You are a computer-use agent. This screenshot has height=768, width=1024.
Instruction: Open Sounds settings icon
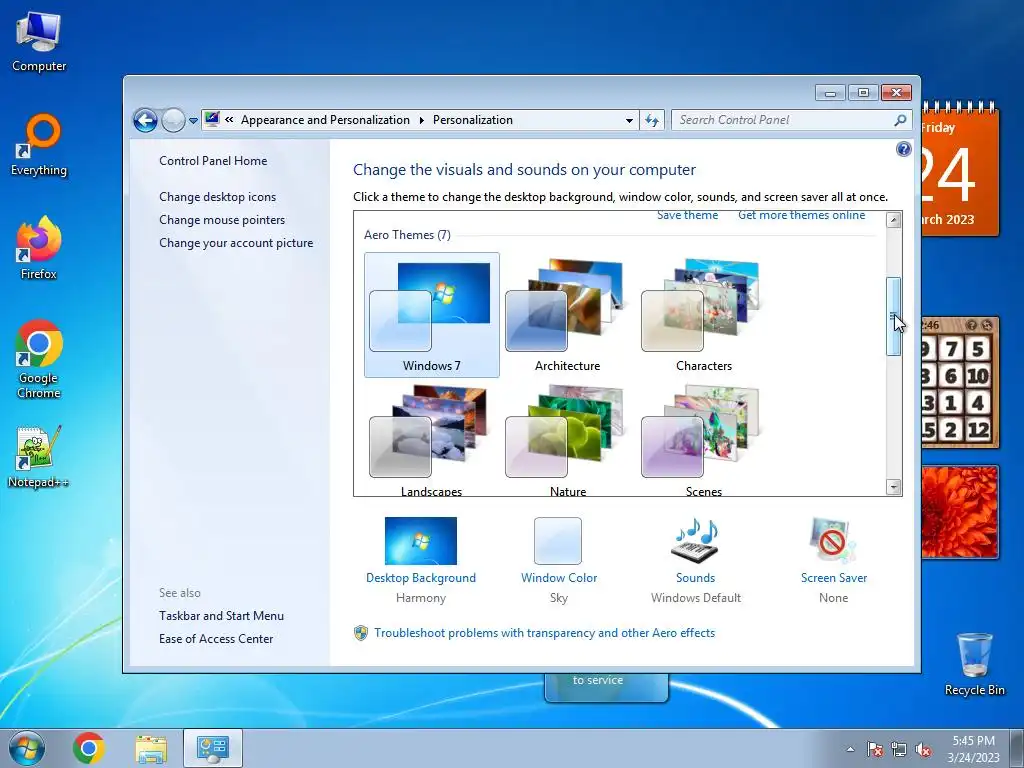coord(695,541)
